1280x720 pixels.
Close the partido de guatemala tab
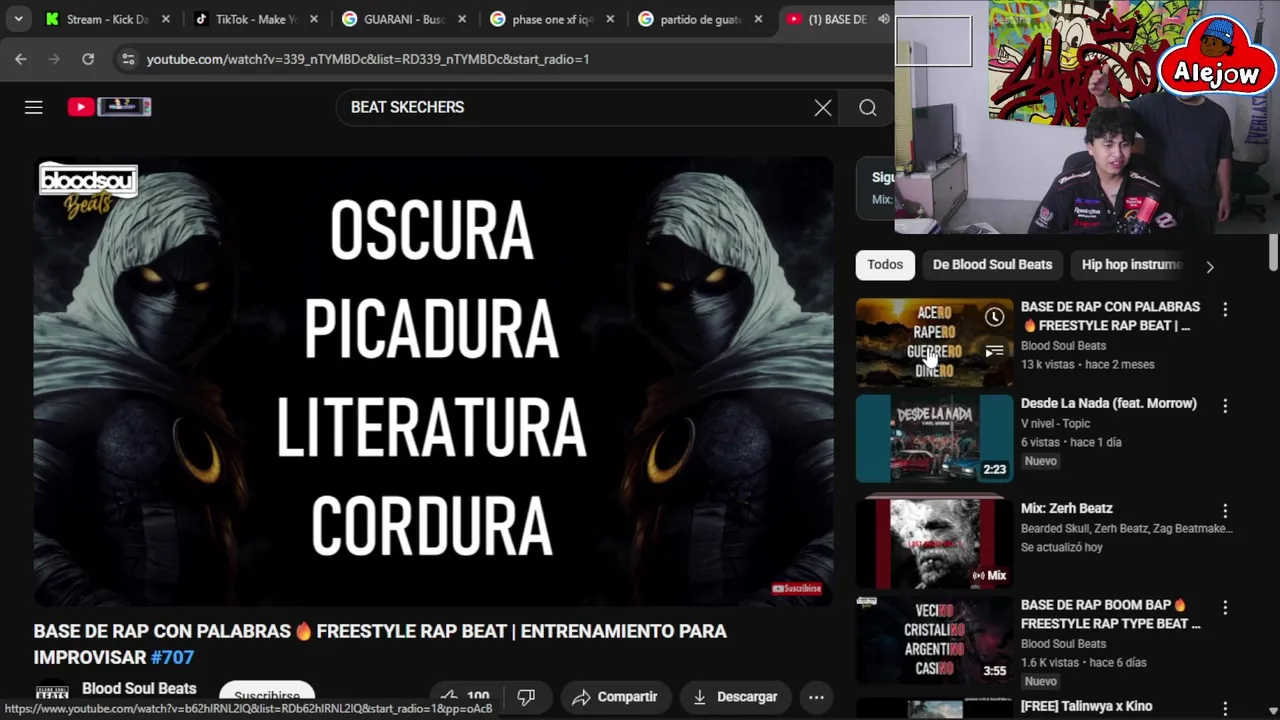tap(758, 19)
